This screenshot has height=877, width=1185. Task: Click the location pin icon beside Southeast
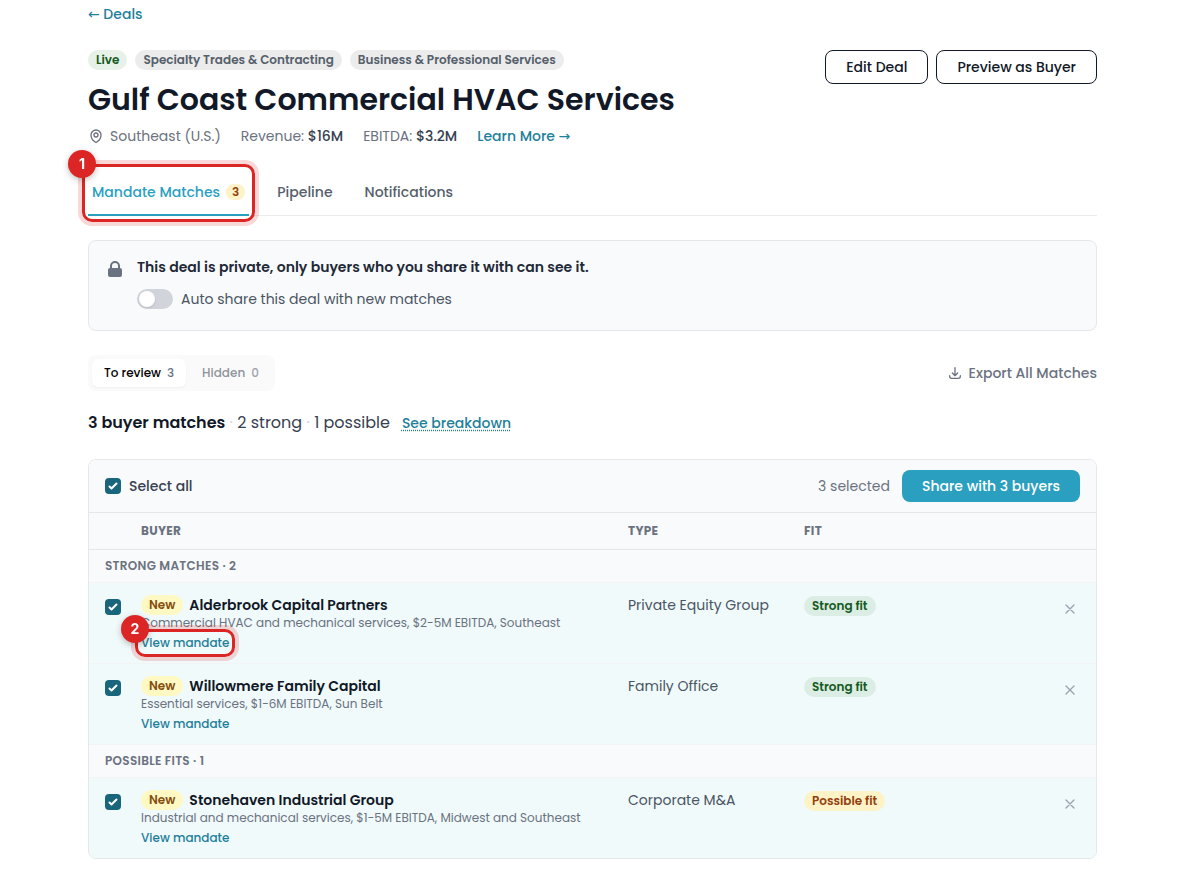pyautogui.click(x=96, y=136)
